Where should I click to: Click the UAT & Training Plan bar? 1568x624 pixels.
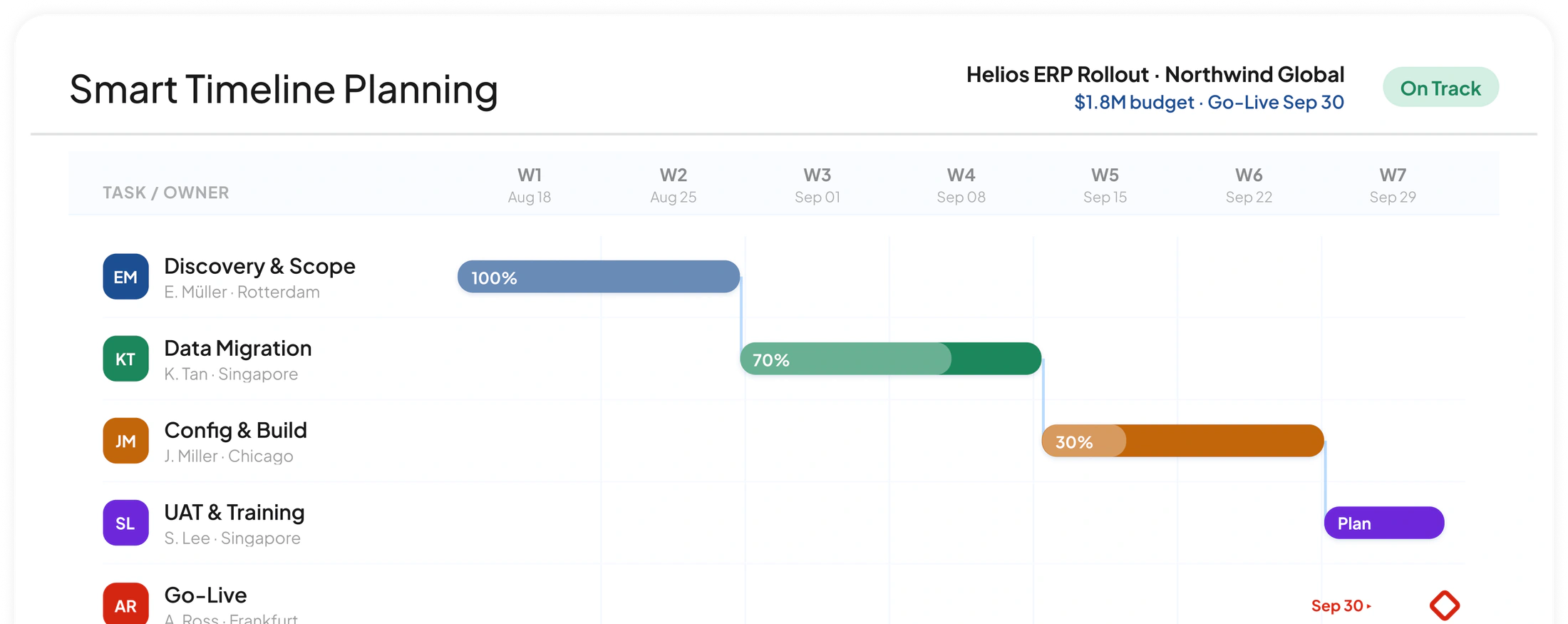[1384, 523]
